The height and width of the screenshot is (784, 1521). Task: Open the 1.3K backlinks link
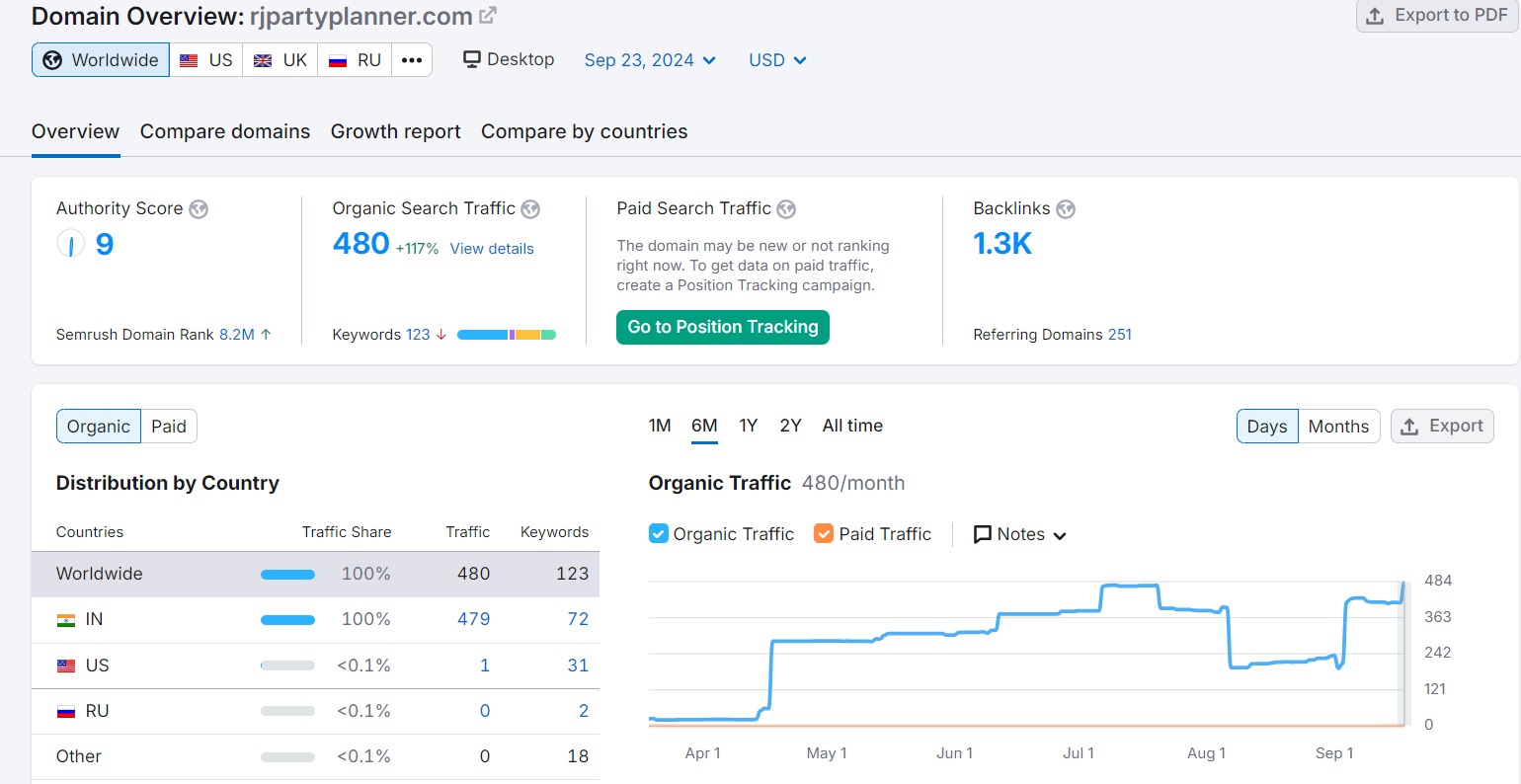[x=1002, y=243]
